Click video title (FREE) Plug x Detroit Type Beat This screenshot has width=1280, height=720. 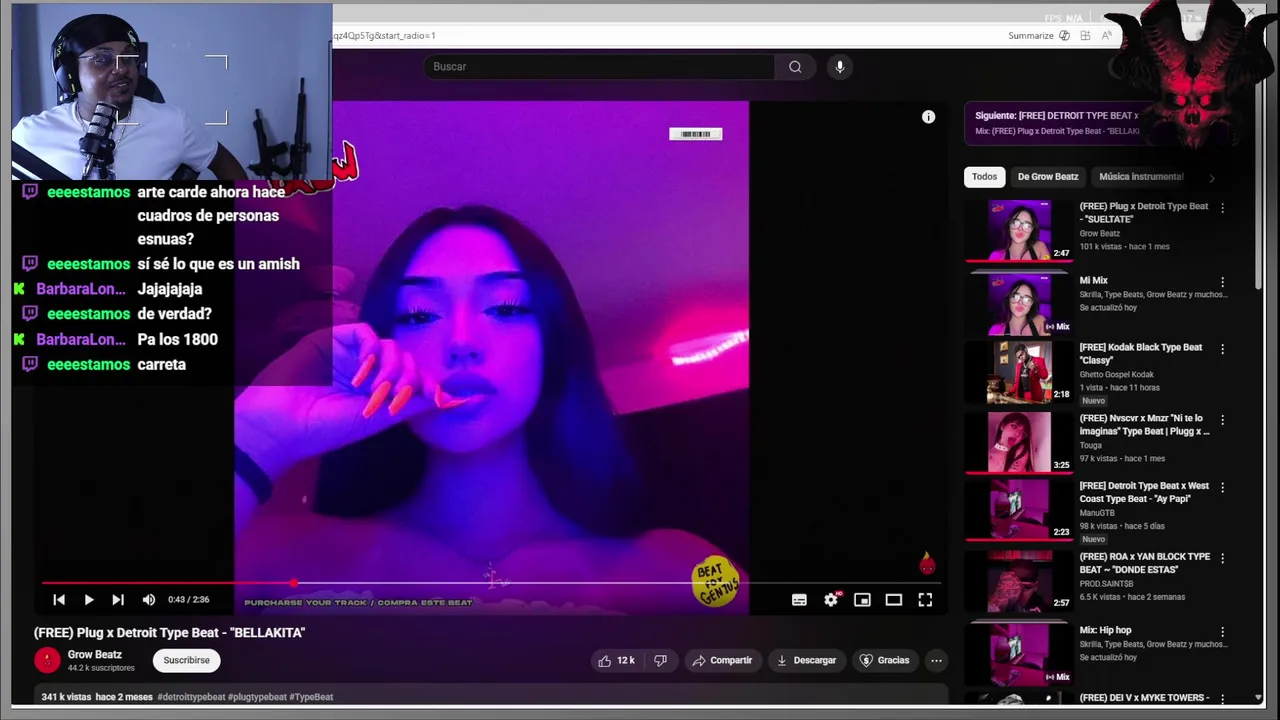pyautogui.click(x=169, y=633)
